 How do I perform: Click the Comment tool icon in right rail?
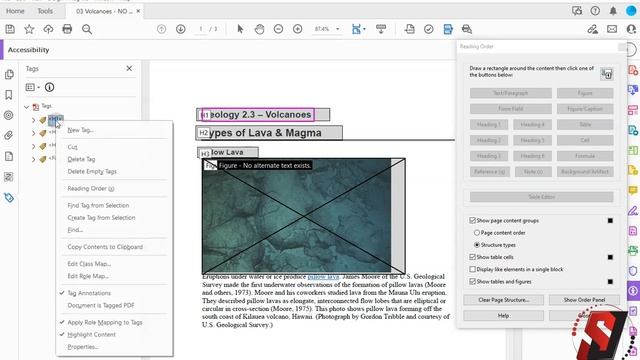(x=633, y=190)
